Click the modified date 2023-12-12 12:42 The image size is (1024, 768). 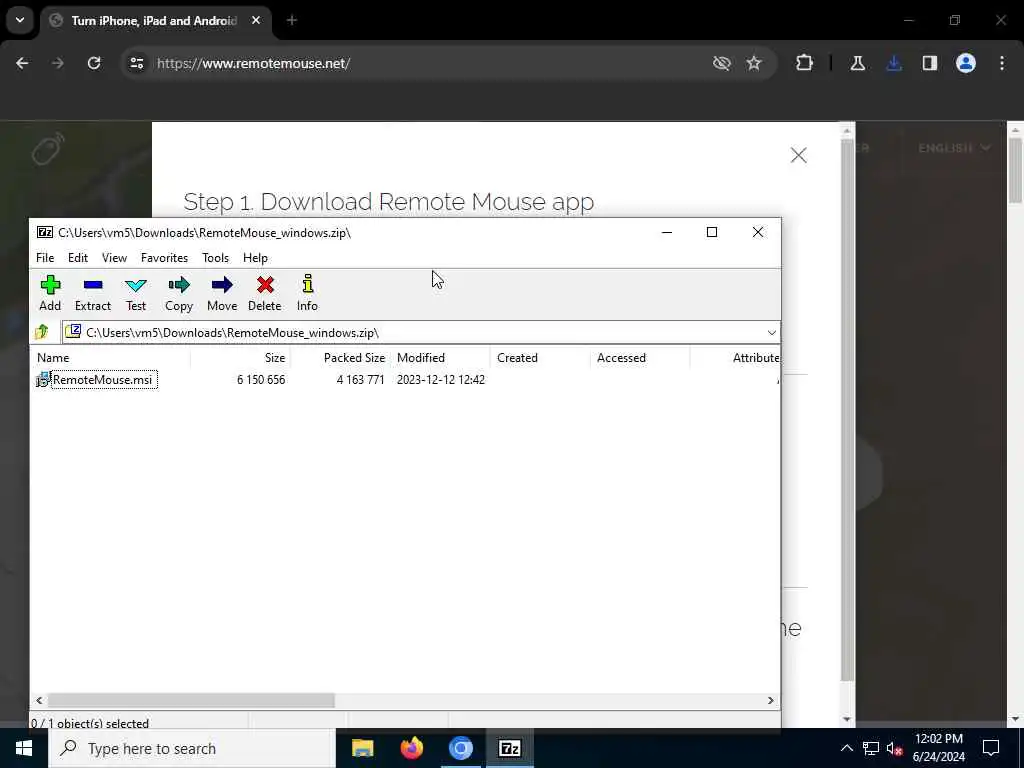(x=441, y=380)
